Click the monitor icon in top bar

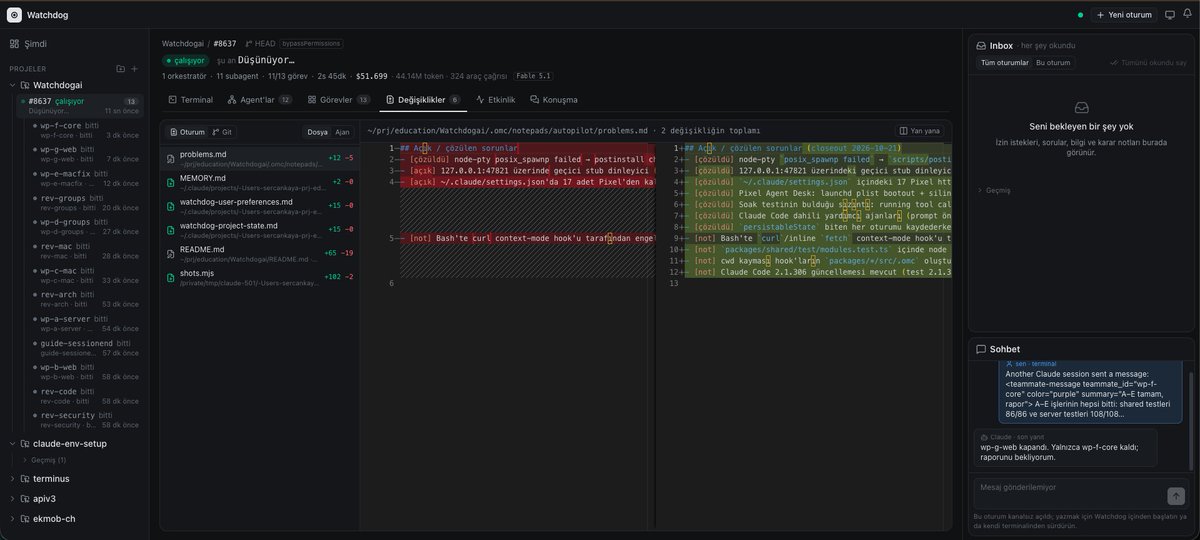(1170, 15)
